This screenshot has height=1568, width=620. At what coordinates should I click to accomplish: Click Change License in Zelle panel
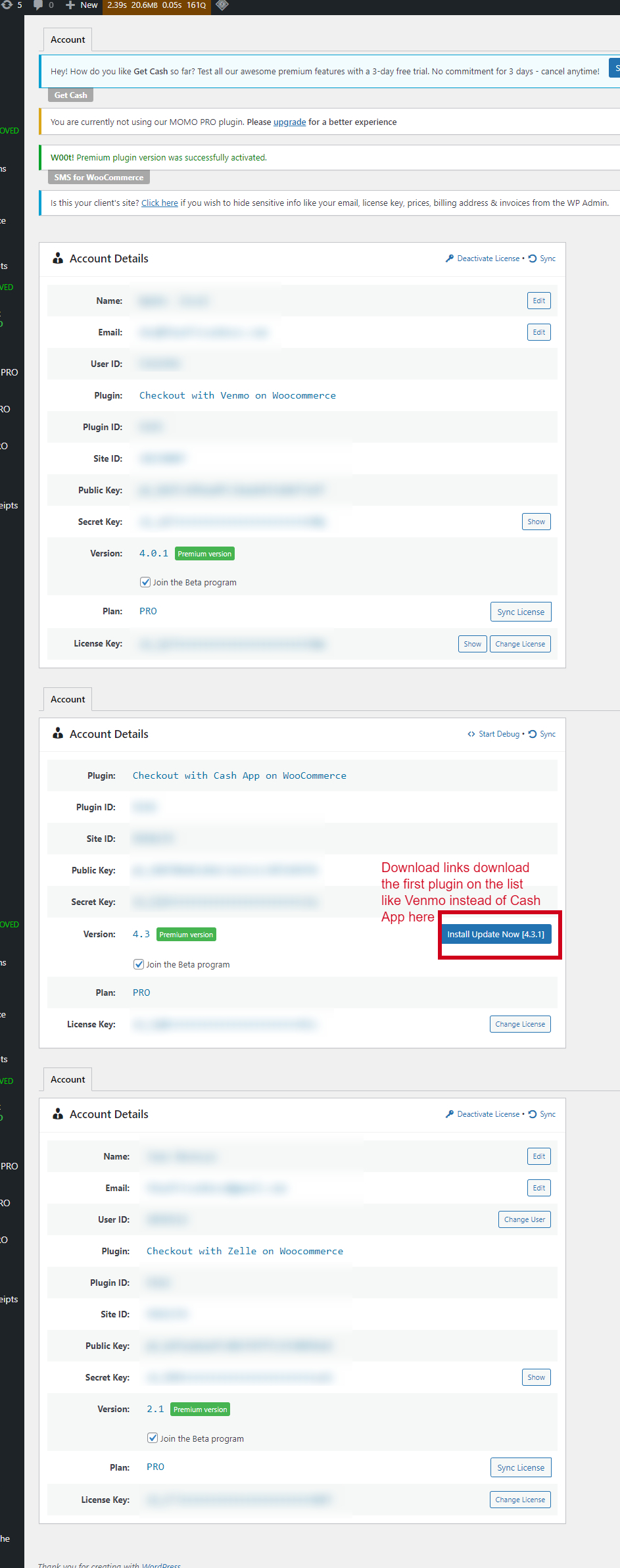(520, 1500)
